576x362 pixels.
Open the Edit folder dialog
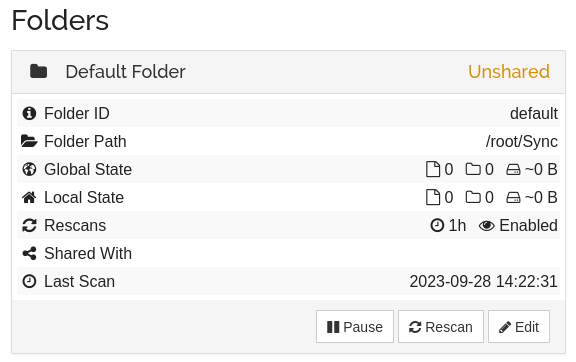click(x=519, y=327)
